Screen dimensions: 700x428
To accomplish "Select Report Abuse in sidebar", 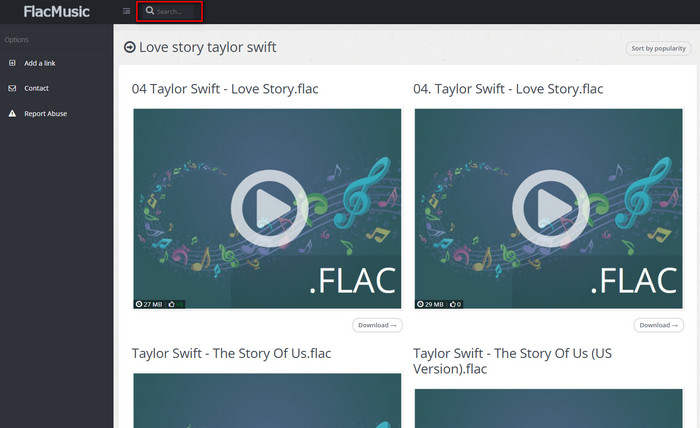I will (x=45, y=113).
